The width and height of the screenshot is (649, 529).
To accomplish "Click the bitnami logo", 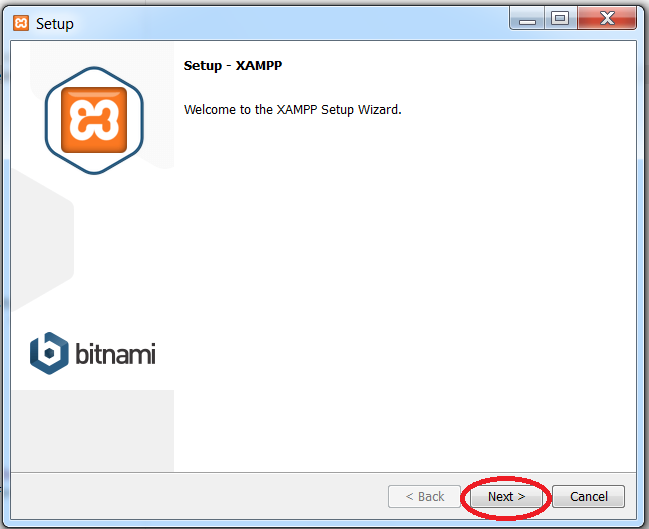I will [x=93, y=353].
